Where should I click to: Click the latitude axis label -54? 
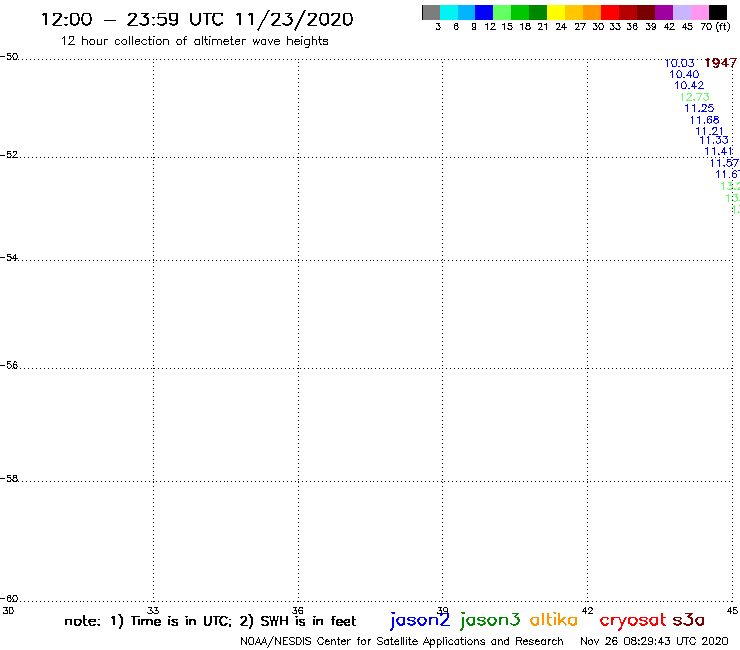pos(9,258)
